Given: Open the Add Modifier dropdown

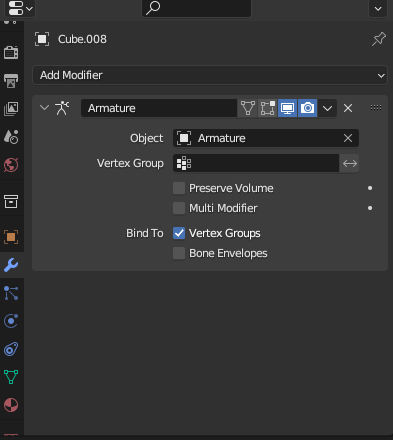Looking at the screenshot, I should tap(210, 75).
